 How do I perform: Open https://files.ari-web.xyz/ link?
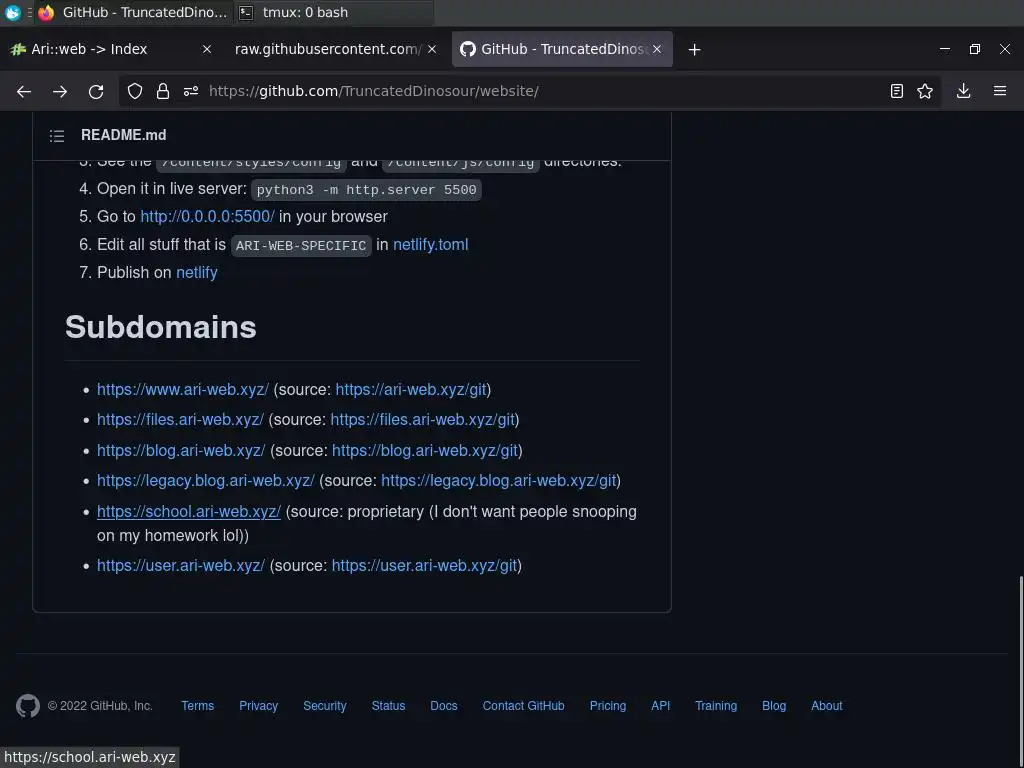tap(180, 420)
